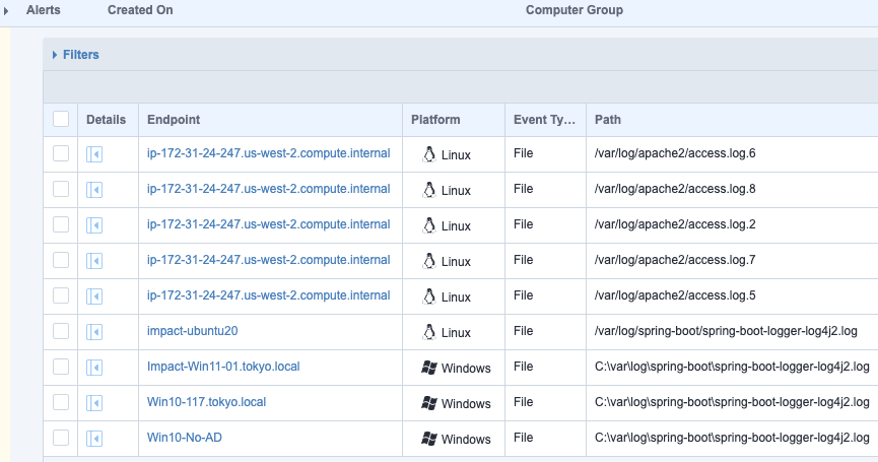Open endpoint link in access.log.7 row

pyautogui.click(x=268, y=260)
